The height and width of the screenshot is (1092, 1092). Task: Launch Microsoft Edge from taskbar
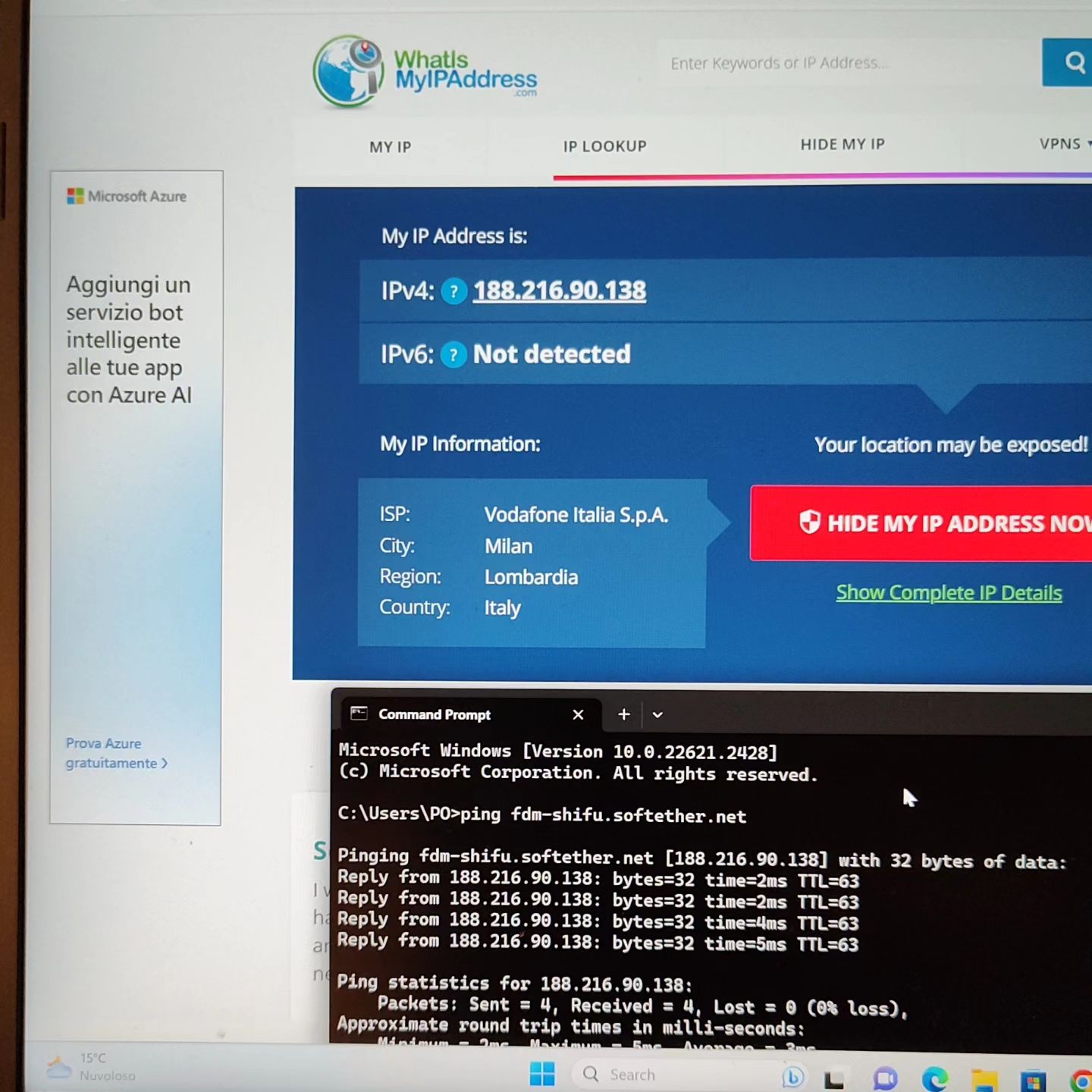pos(934,1079)
